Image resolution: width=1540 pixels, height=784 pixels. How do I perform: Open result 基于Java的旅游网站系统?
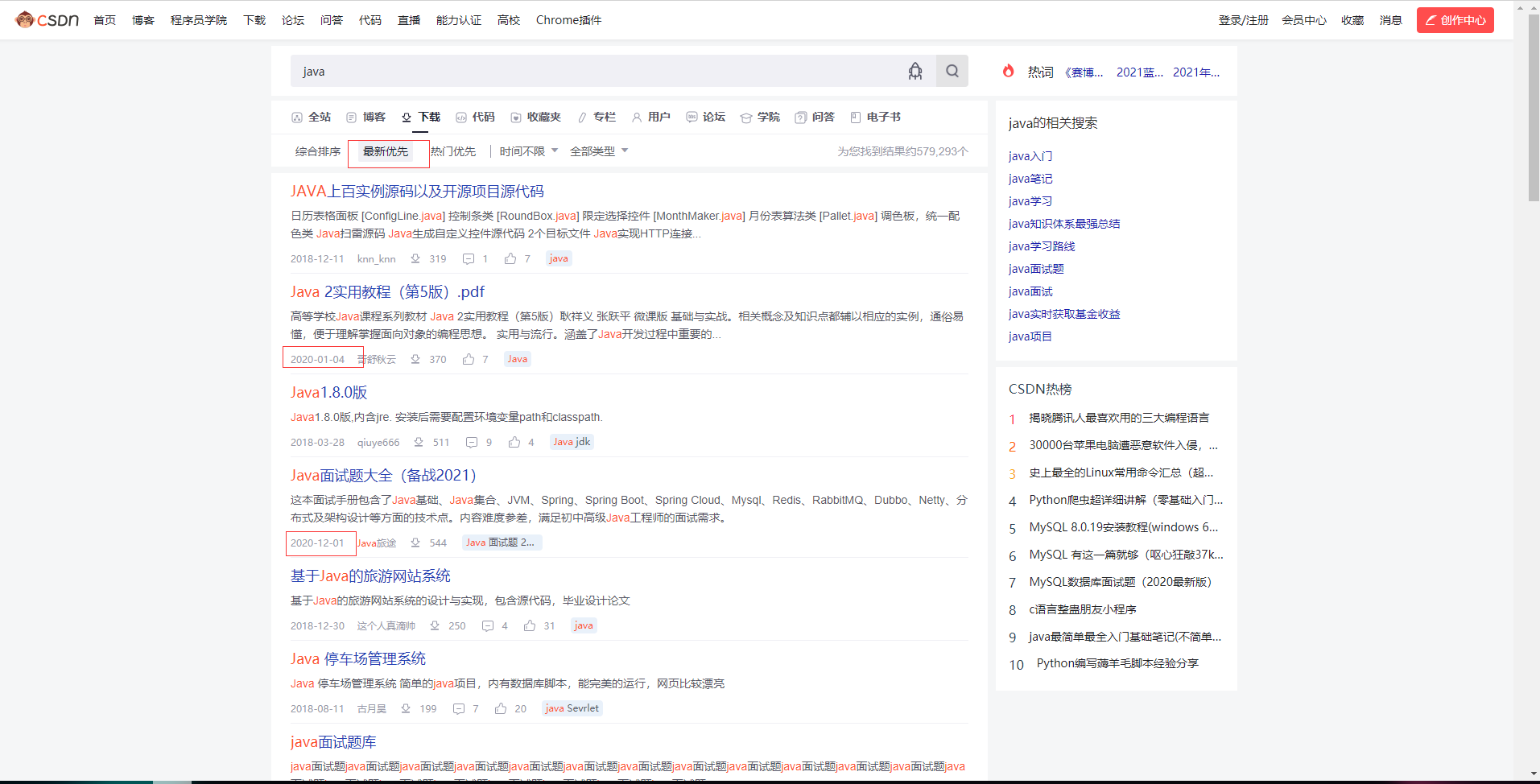tap(370, 576)
